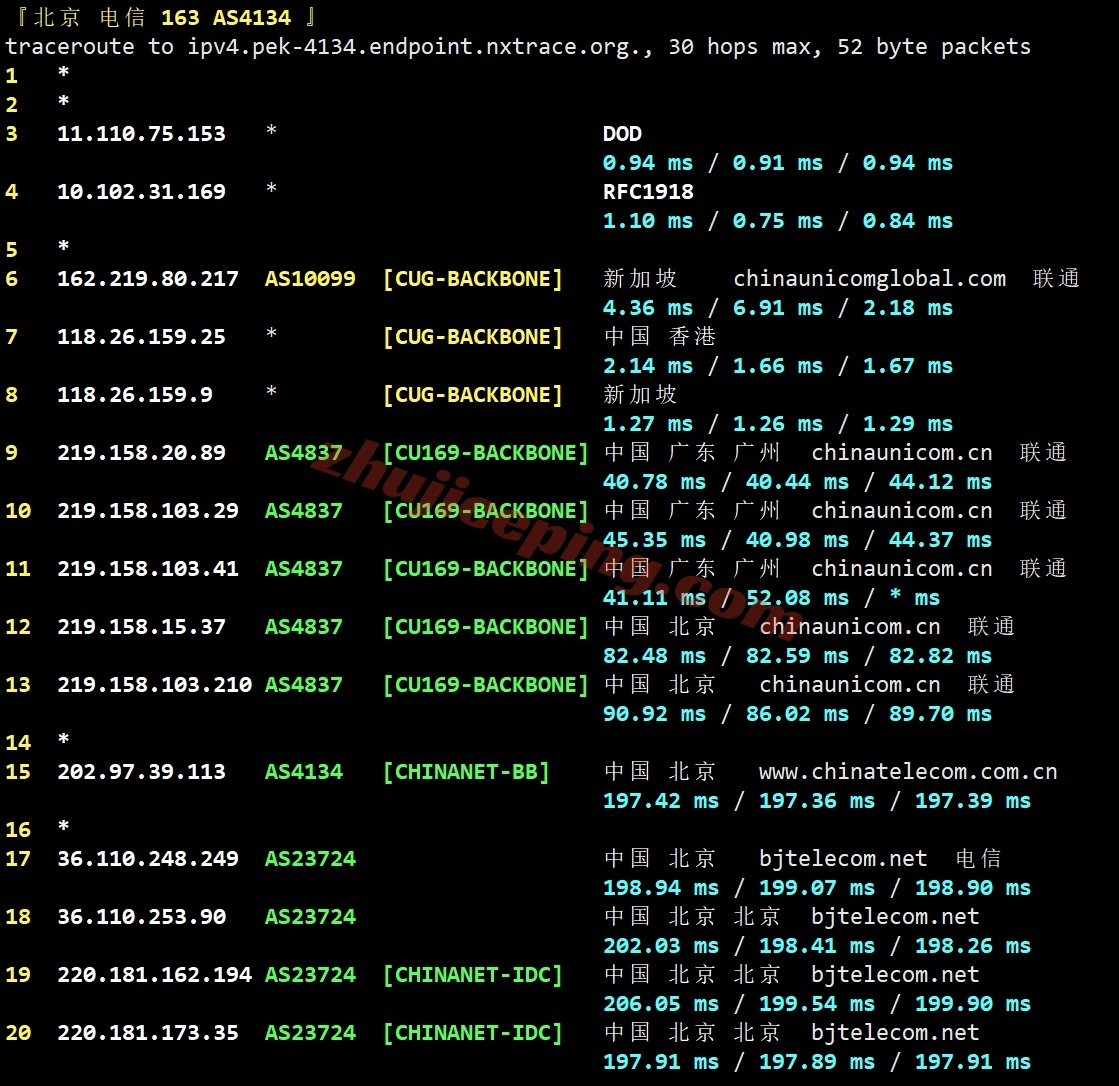Image resolution: width=1119 pixels, height=1086 pixels.
Task: Click the latency value 45.35 ms
Action: (654, 540)
